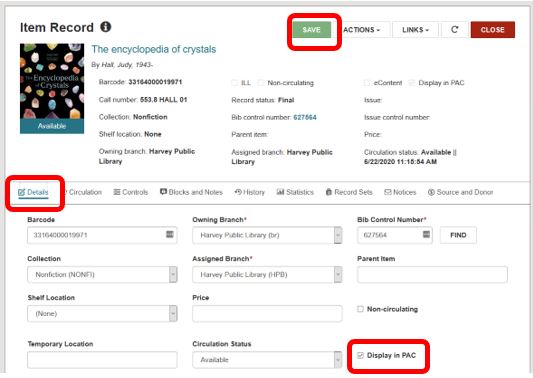The width and height of the screenshot is (533, 378).
Task: Click call number text 553.8 HALL 01
Action: point(164,100)
